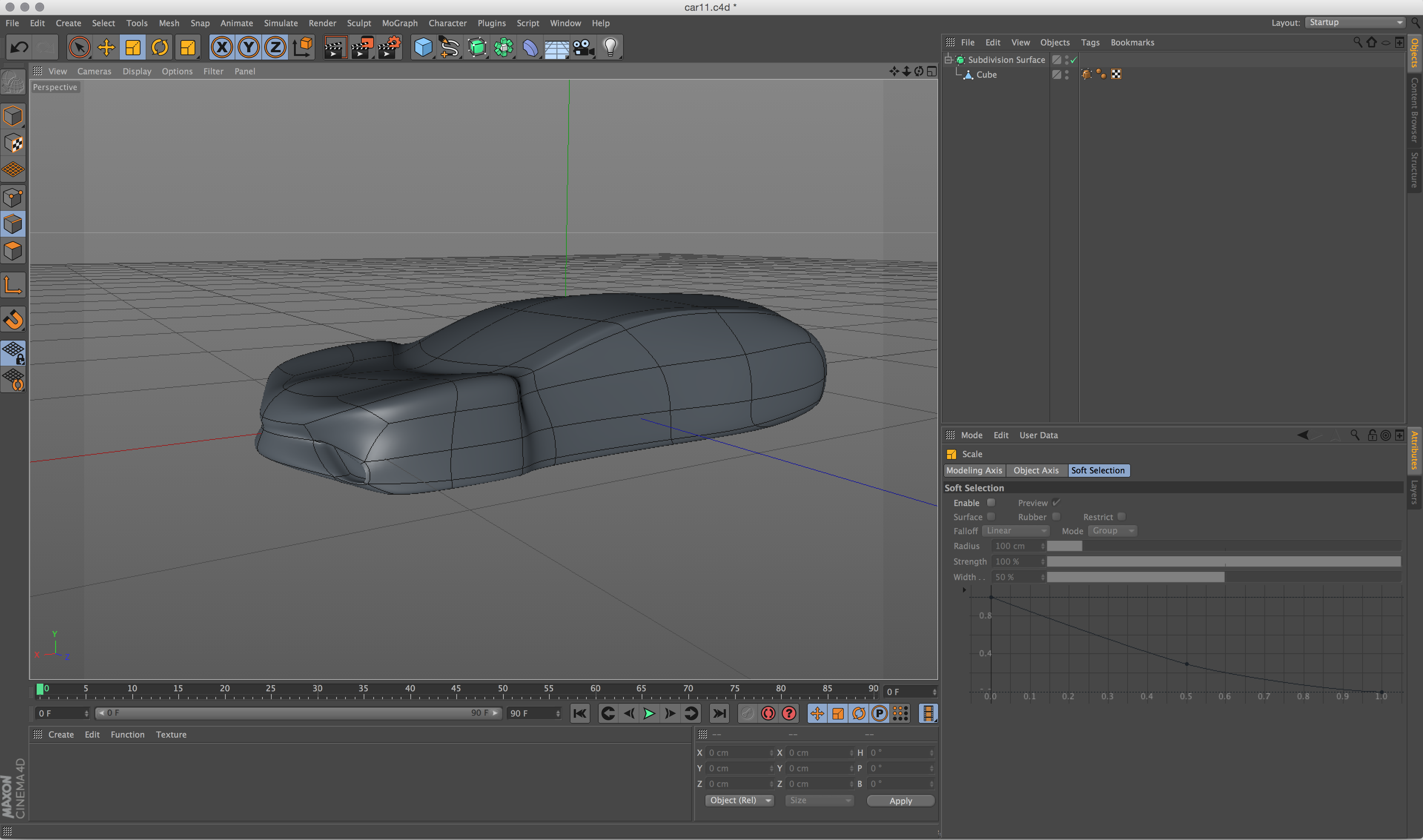Click Enable Axis icon

coord(13,285)
